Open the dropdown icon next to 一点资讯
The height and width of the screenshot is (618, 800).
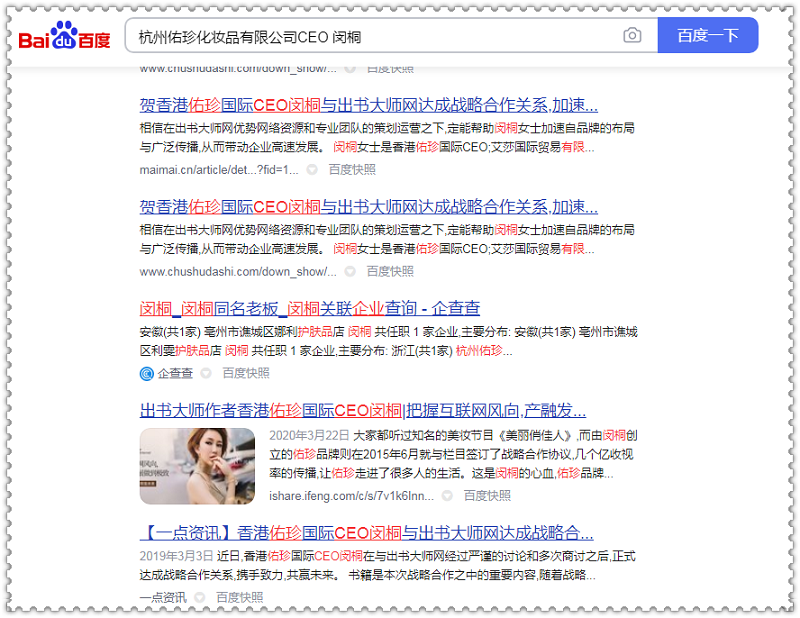point(200,598)
